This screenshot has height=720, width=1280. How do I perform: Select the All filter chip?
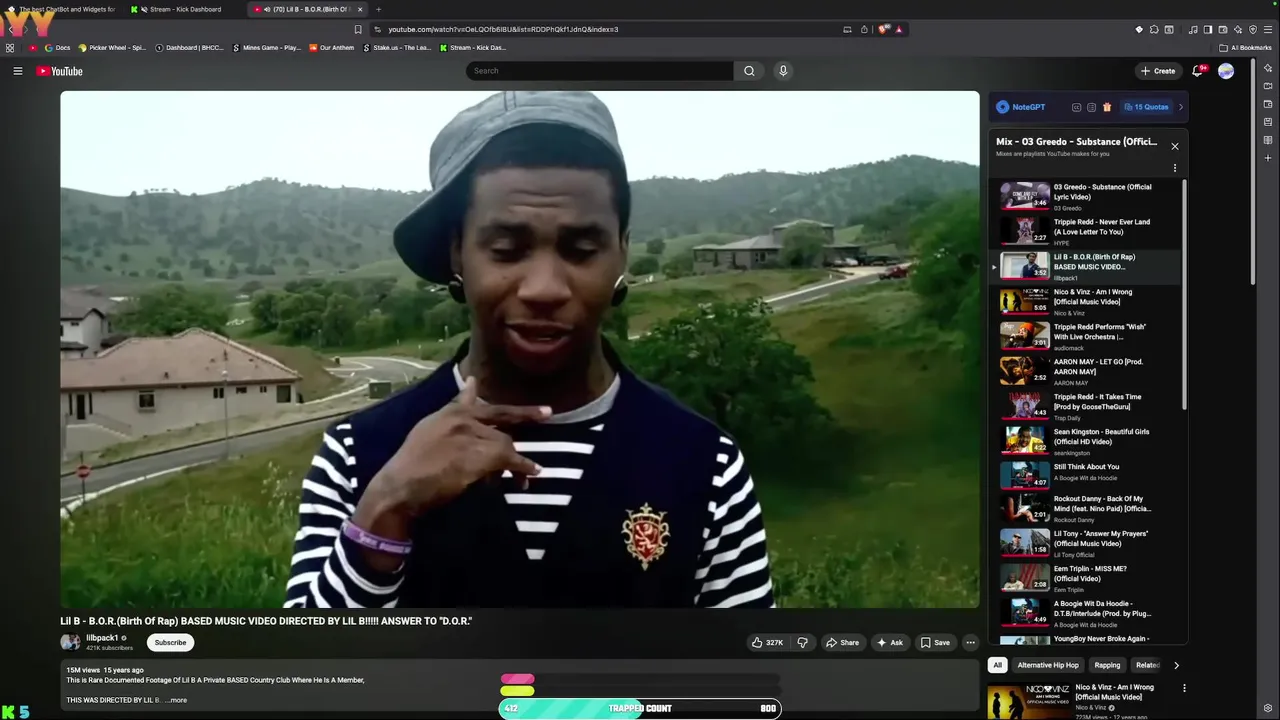point(997,665)
